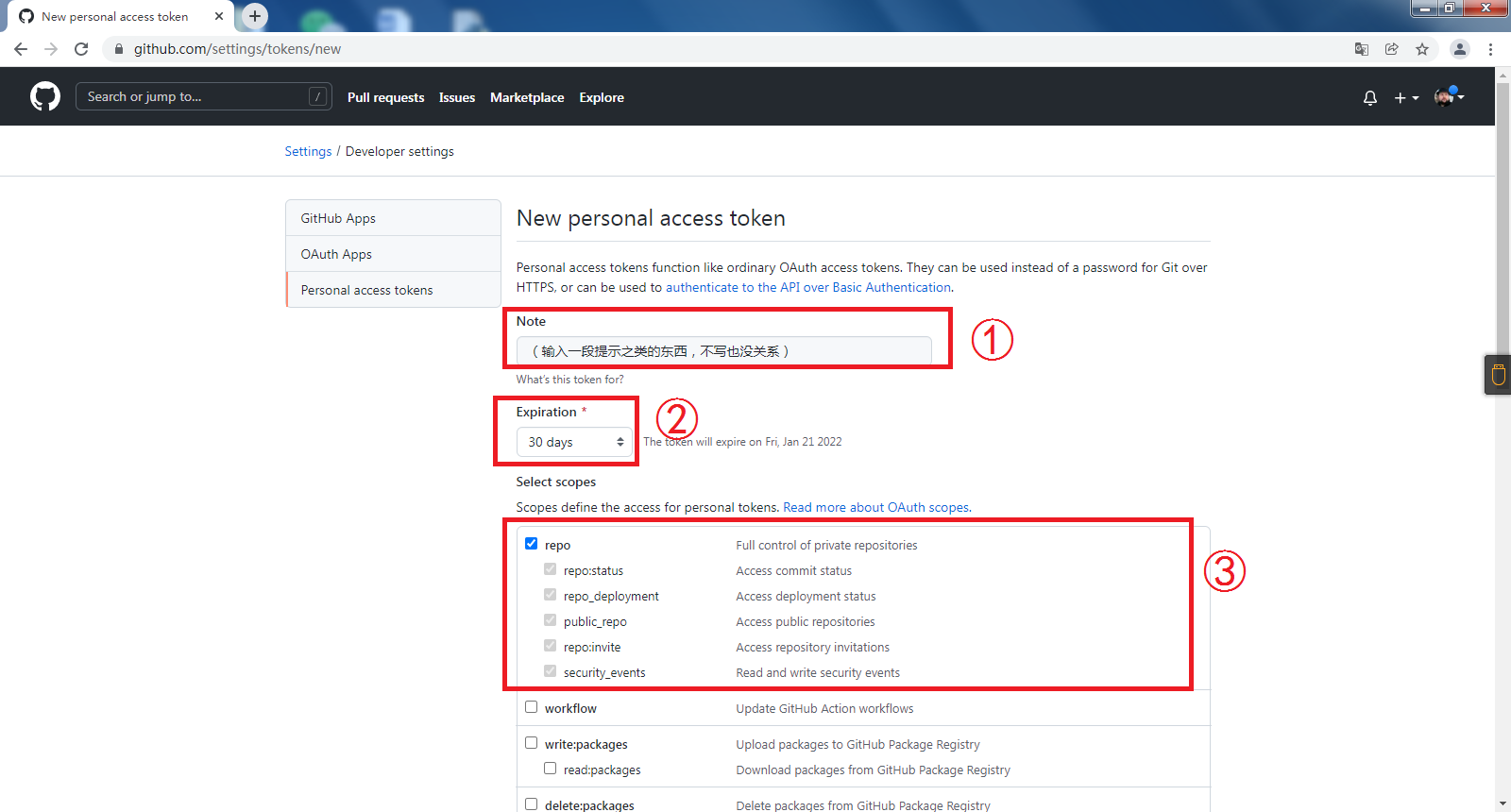
Task: Reload the page
Action: (x=81, y=49)
